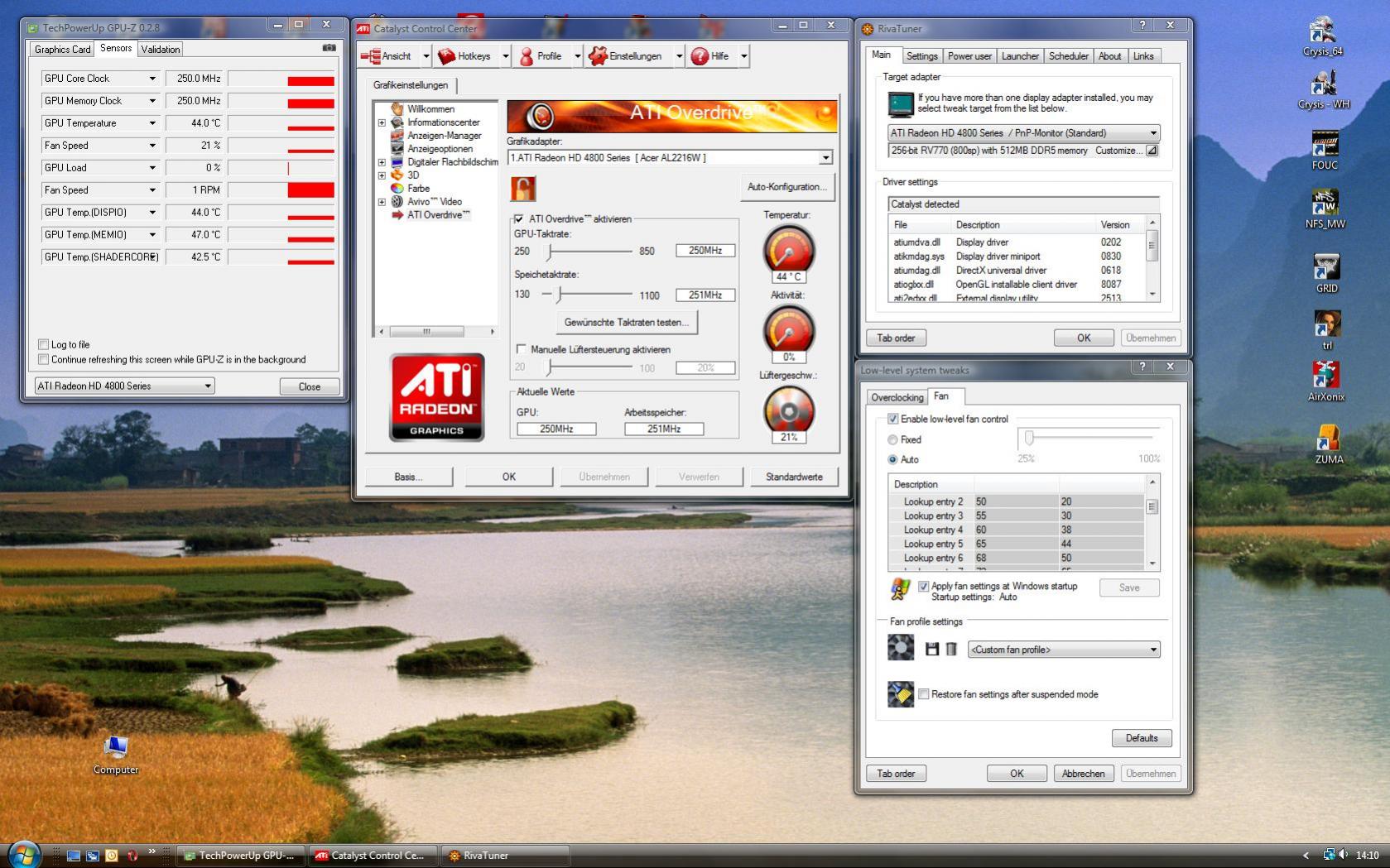
Task: Toggle Enable low-level fan control checkbox
Action: (x=892, y=419)
